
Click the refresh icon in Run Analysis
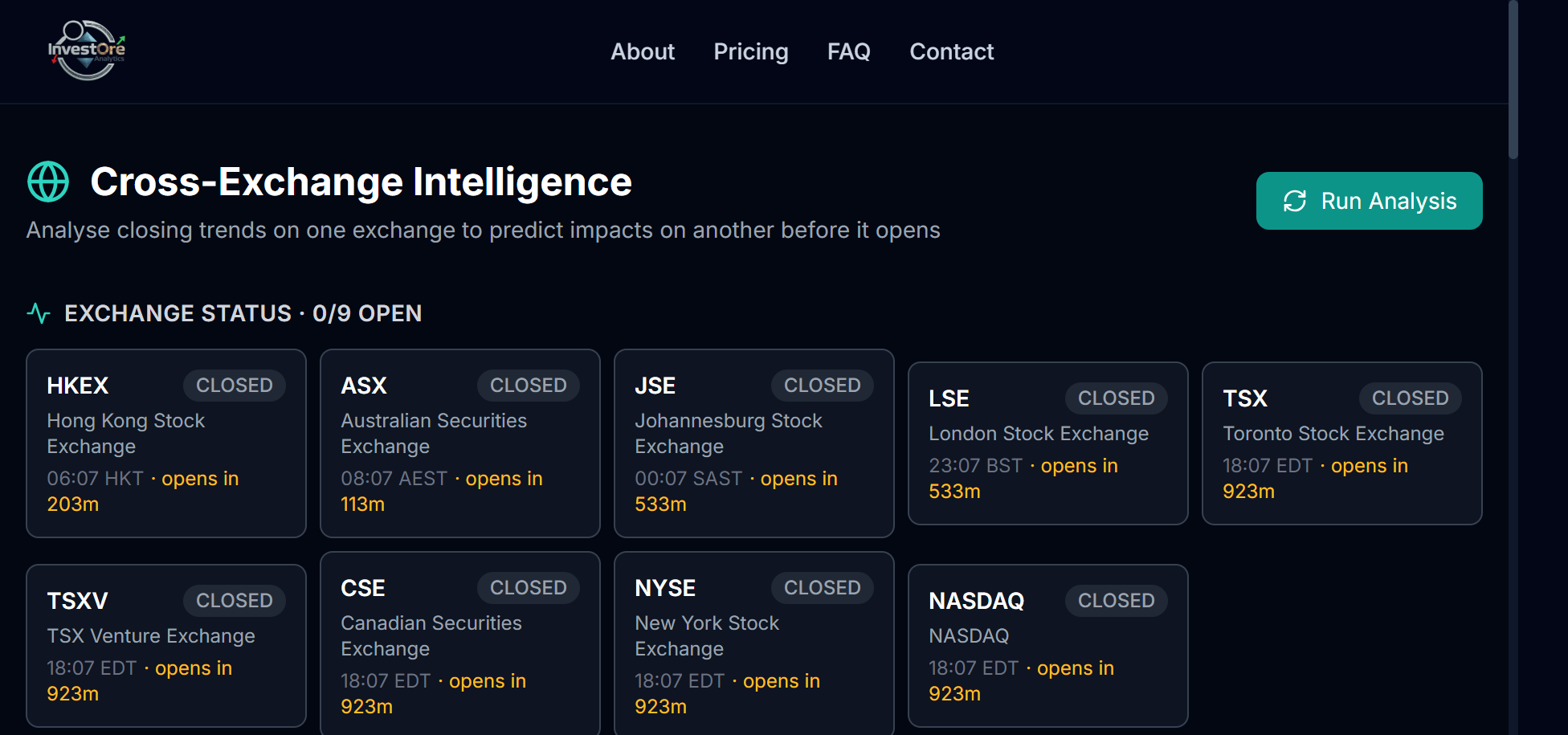click(1295, 201)
